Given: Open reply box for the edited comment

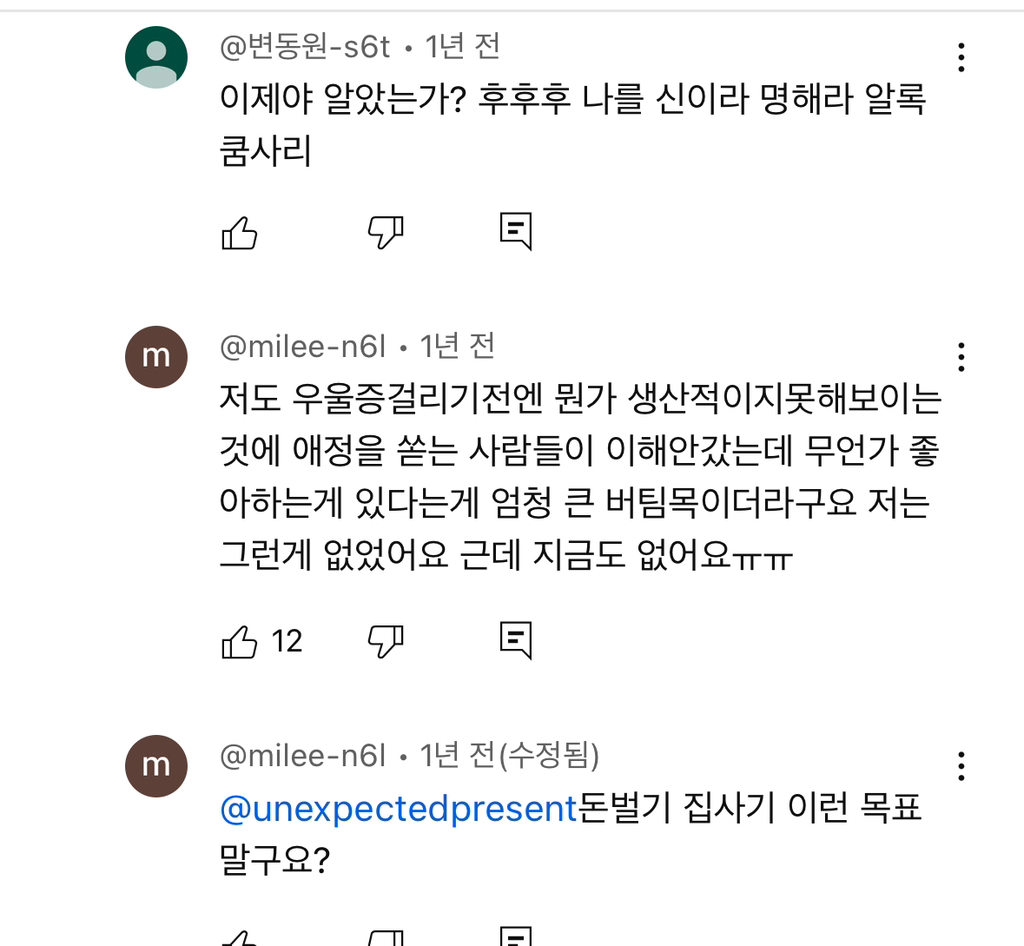Looking at the screenshot, I should [x=512, y=938].
